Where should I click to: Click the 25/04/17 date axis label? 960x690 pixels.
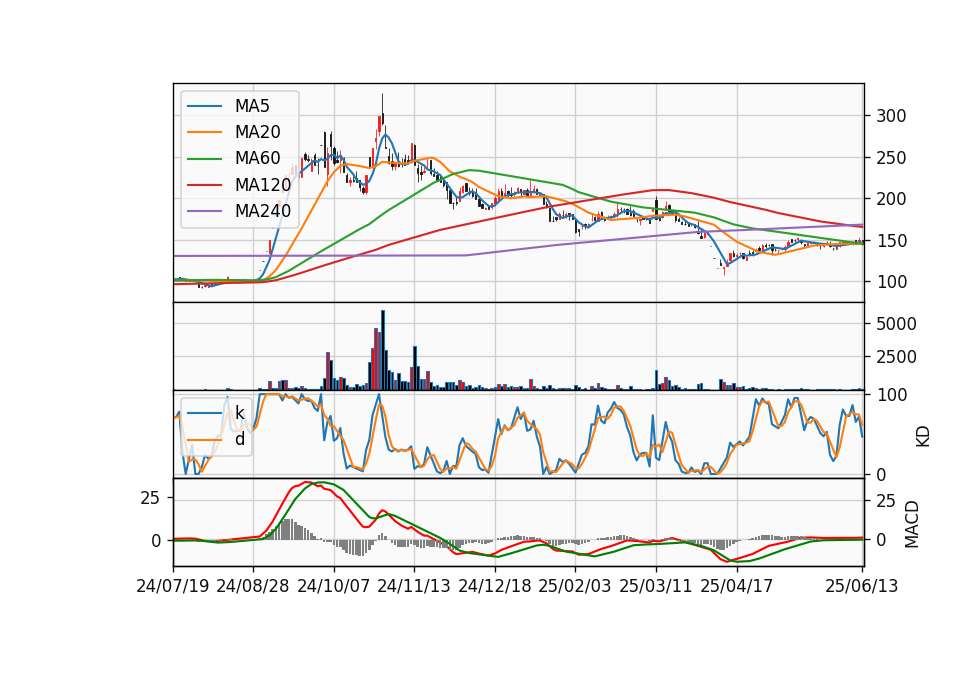click(737, 587)
